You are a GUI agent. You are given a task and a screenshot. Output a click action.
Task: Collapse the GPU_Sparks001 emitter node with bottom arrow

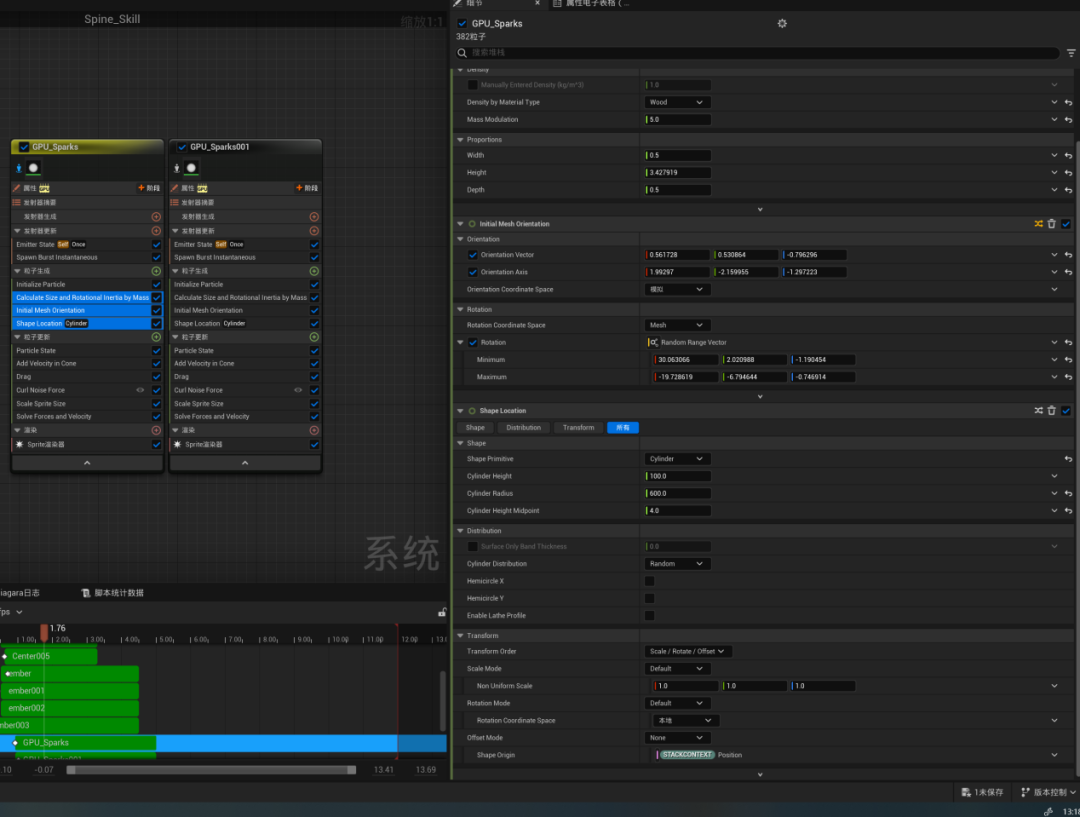pos(245,464)
